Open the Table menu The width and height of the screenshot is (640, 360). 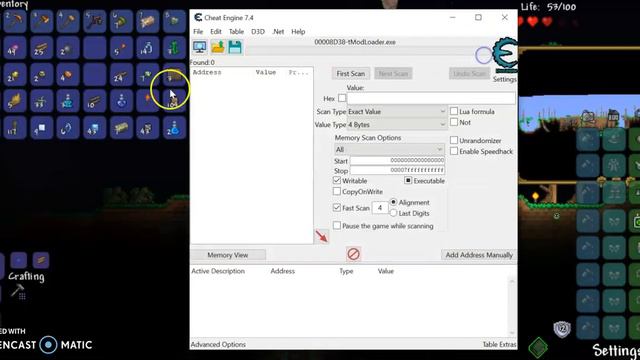(236, 31)
